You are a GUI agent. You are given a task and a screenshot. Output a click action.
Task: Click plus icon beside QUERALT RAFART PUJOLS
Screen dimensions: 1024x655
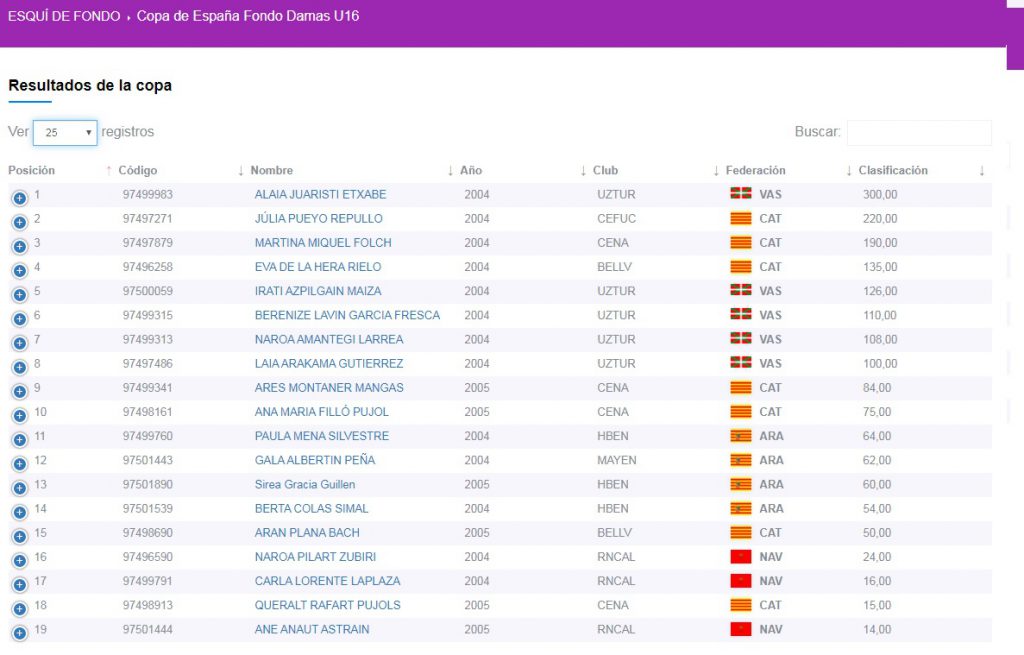pyautogui.click(x=20, y=609)
